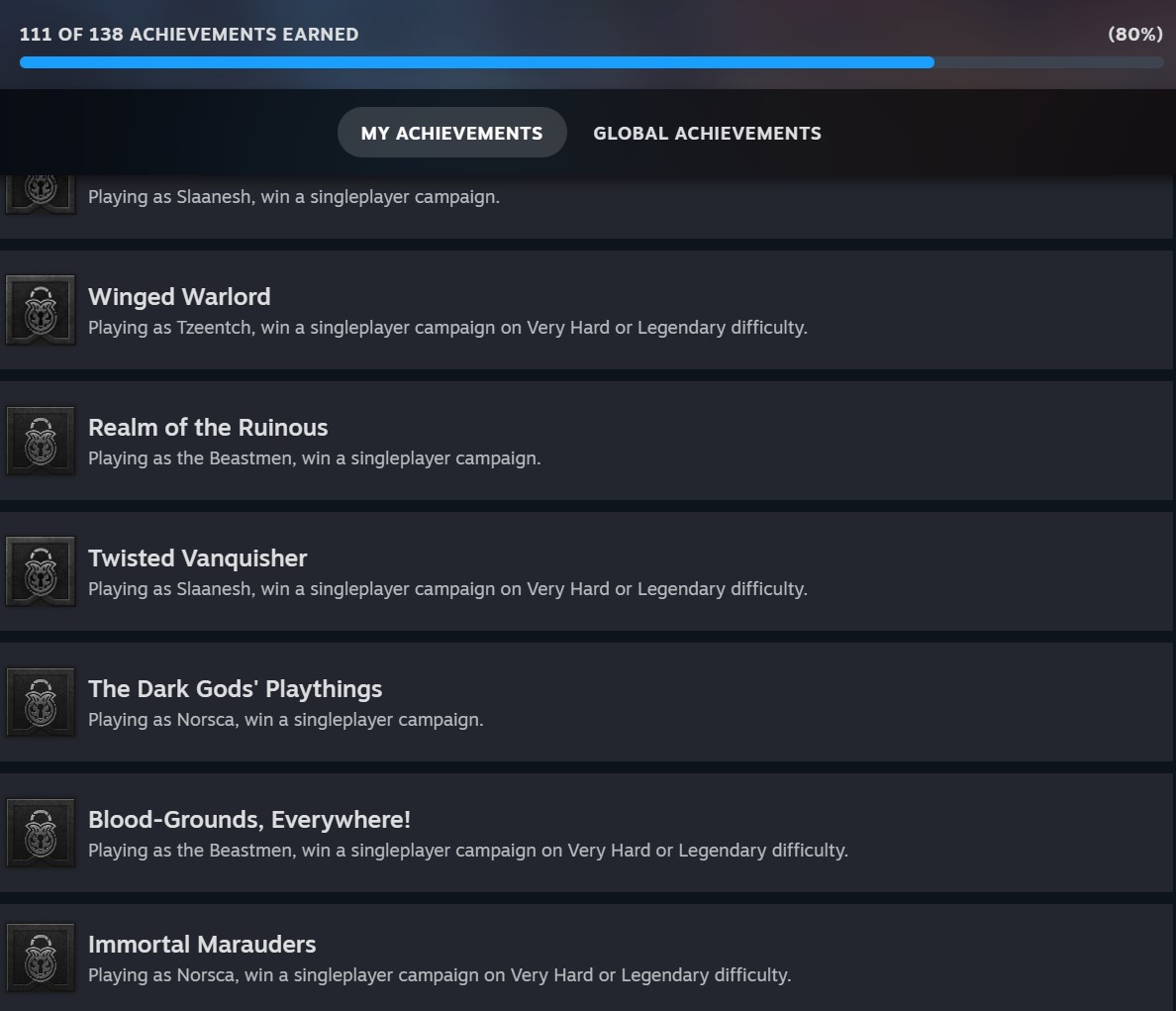Switch to the My Achievements tab

point(451,133)
